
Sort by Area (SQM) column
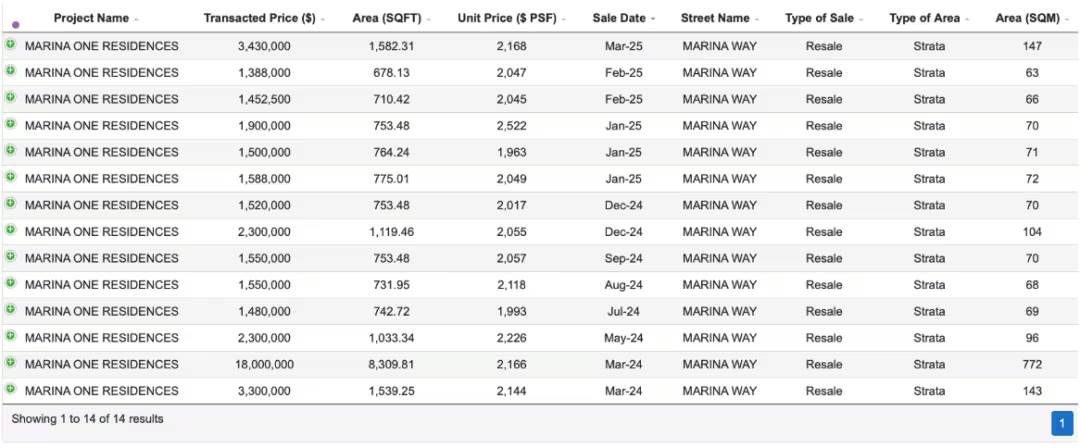pyautogui.click(x=1028, y=18)
